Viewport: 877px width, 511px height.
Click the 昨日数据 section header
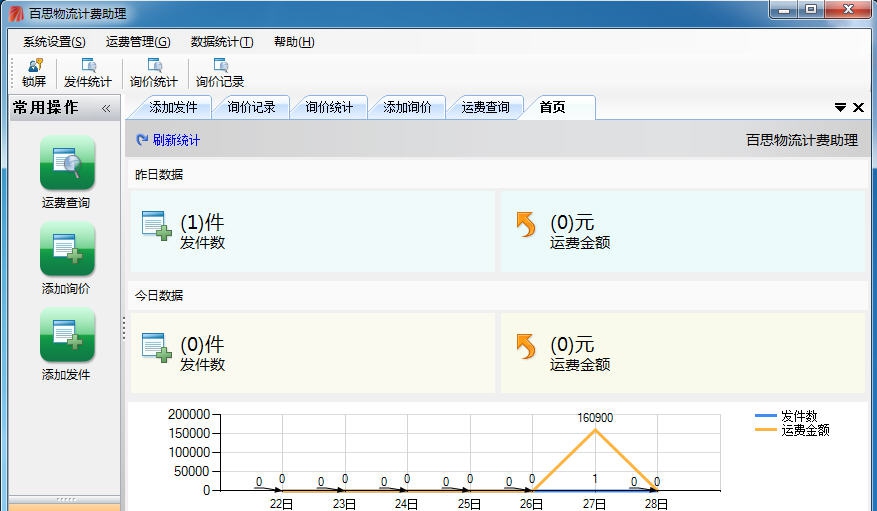159,175
